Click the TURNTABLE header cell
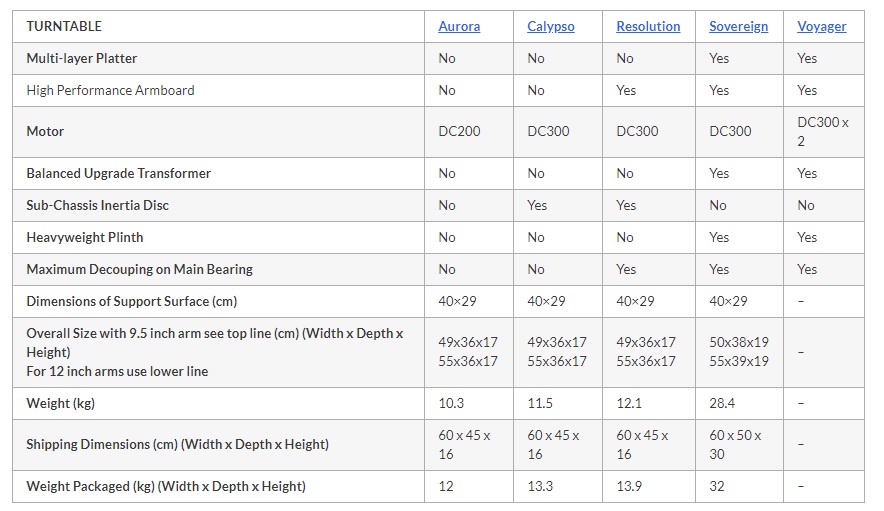This screenshot has width=884, height=511. click(218, 27)
